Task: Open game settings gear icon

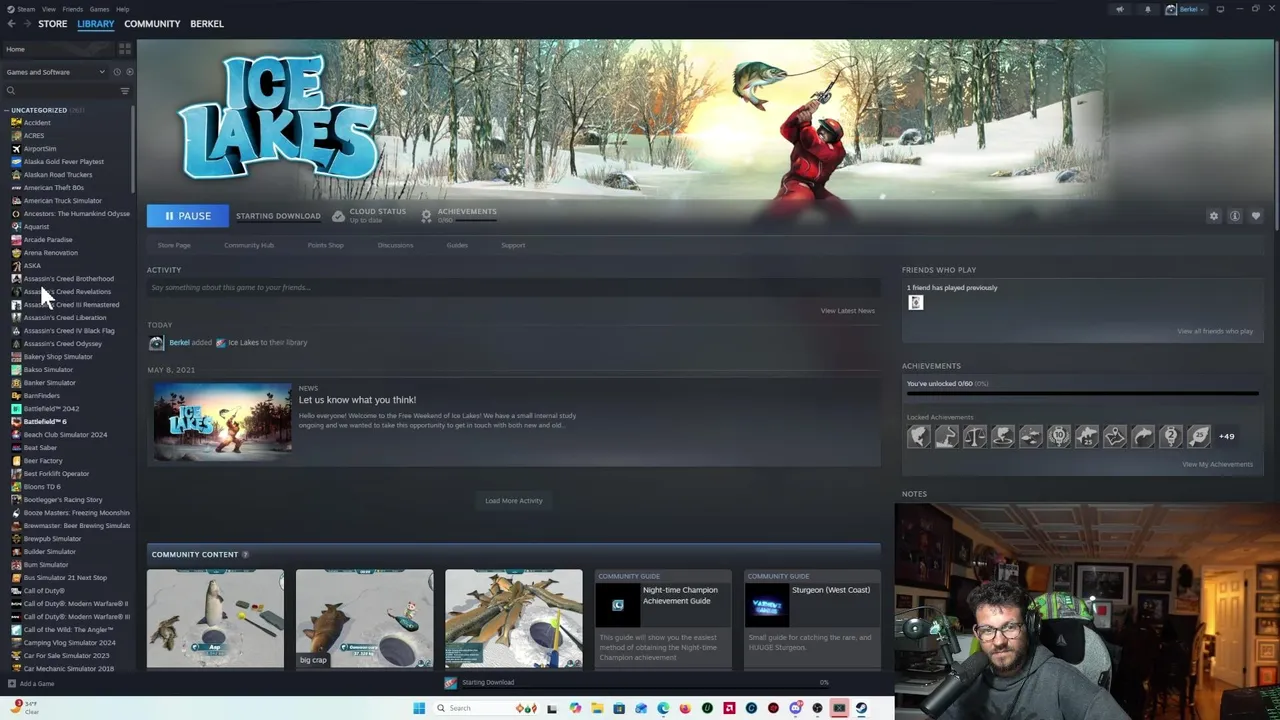Action: [x=1214, y=216]
